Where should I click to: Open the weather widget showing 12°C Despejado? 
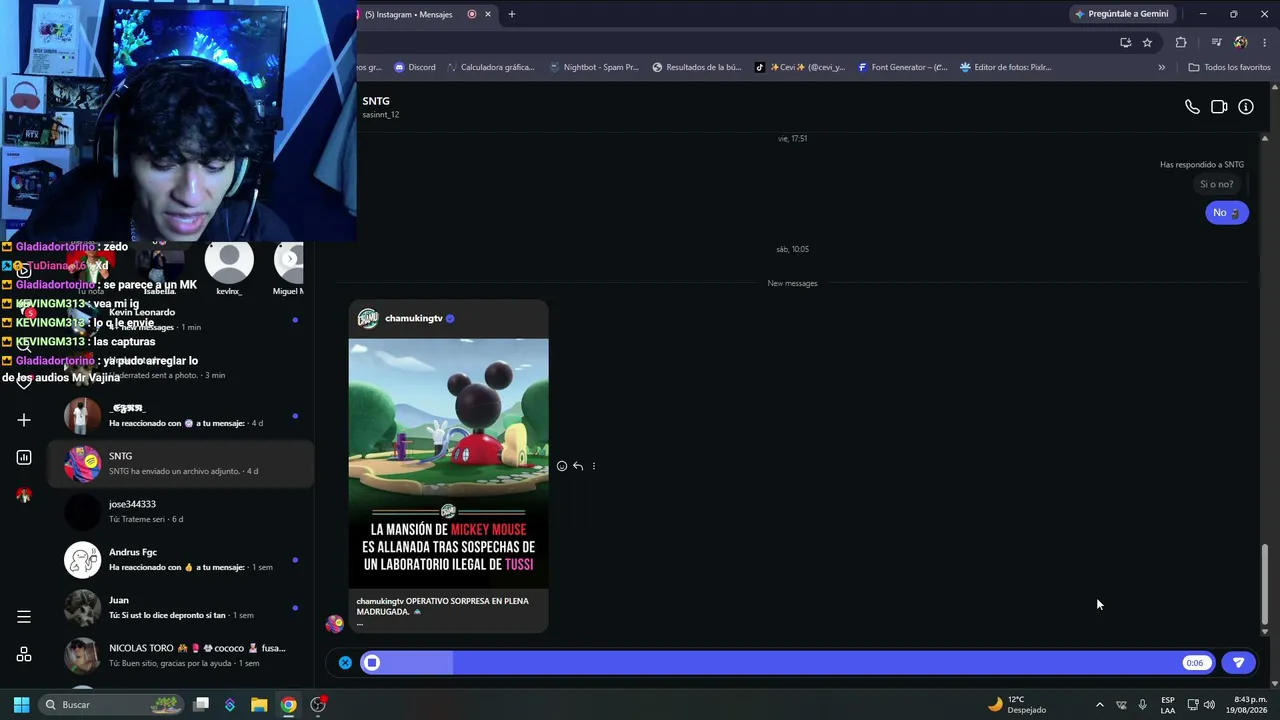[1017, 705]
